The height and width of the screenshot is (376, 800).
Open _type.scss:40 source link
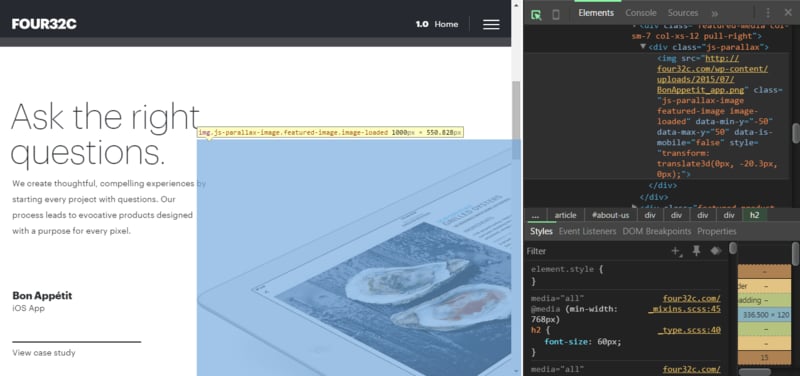(x=689, y=330)
